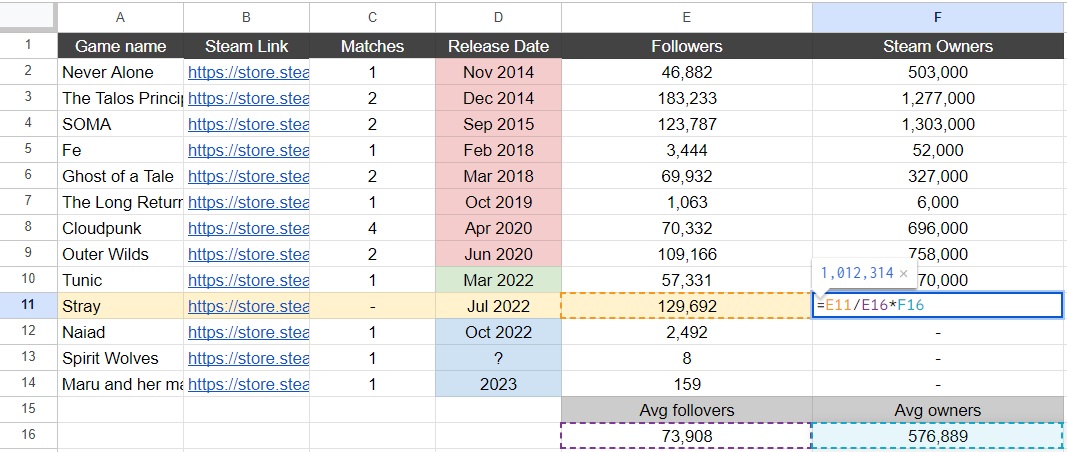Click the Release Date header cell
The height and width of the screenshot is (452, 1067).
[498, 46]
